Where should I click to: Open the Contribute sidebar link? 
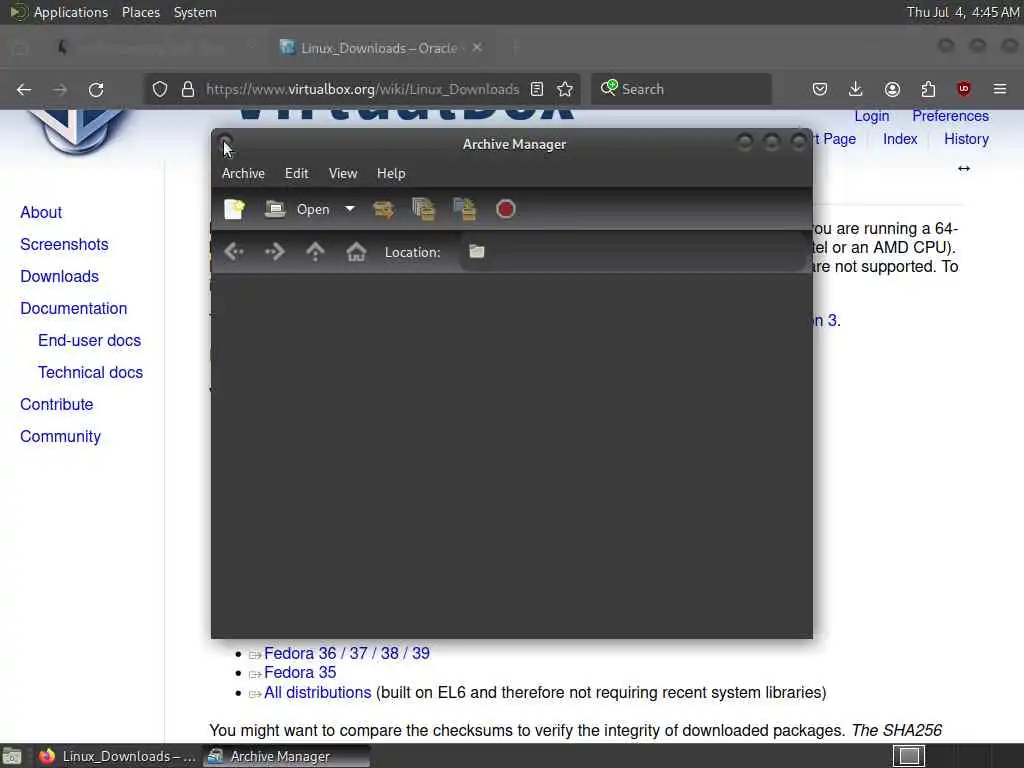(x=56, y=404)
